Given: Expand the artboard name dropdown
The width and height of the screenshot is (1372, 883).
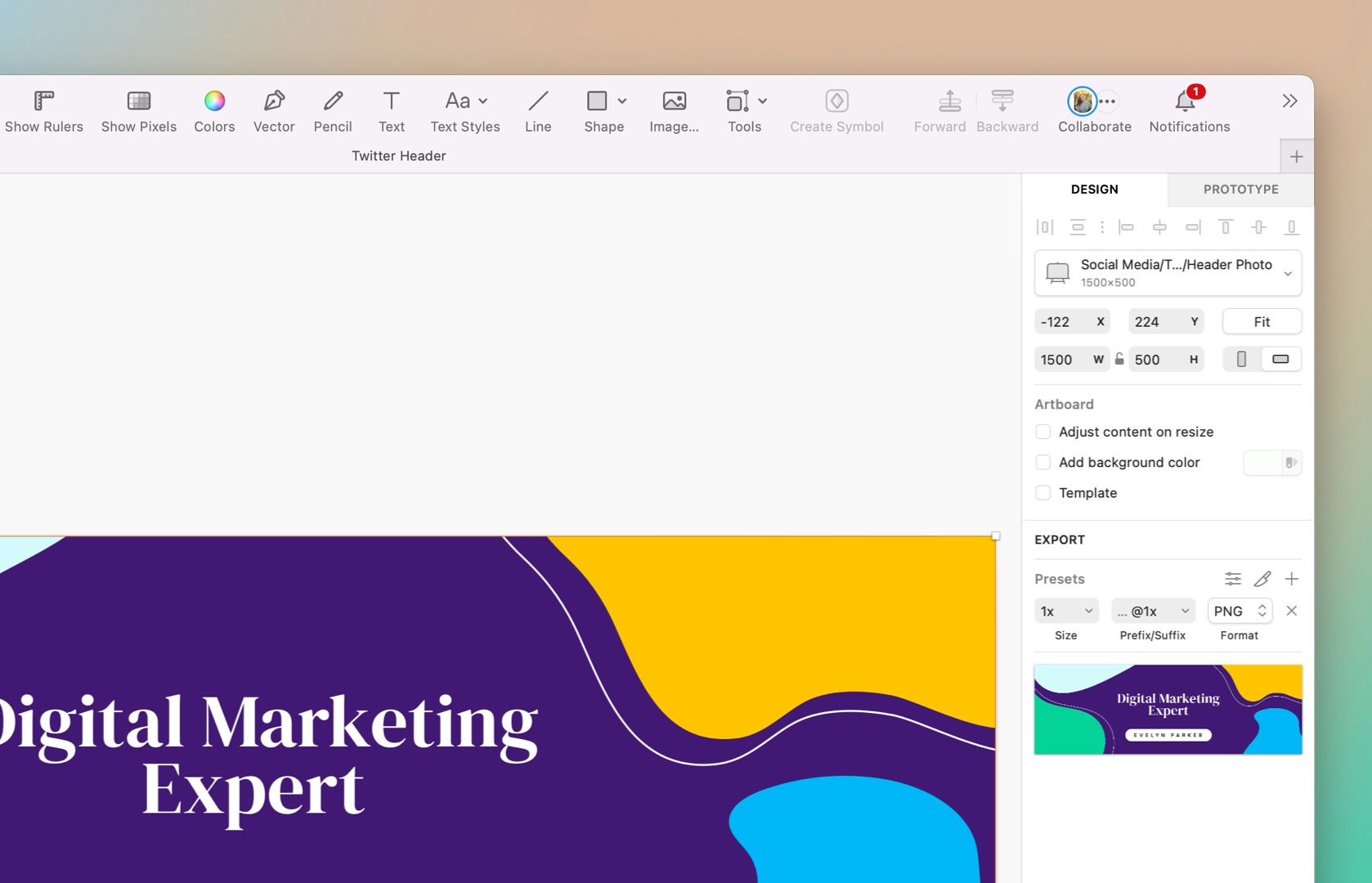Looking at the screenshot, I should (1288, 273).
